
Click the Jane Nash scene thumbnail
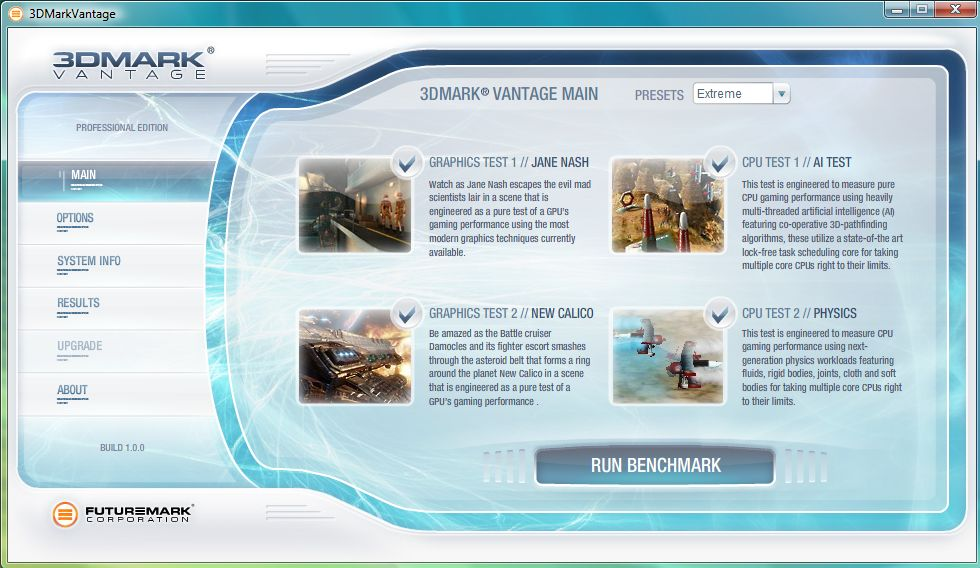coord(355,205)
